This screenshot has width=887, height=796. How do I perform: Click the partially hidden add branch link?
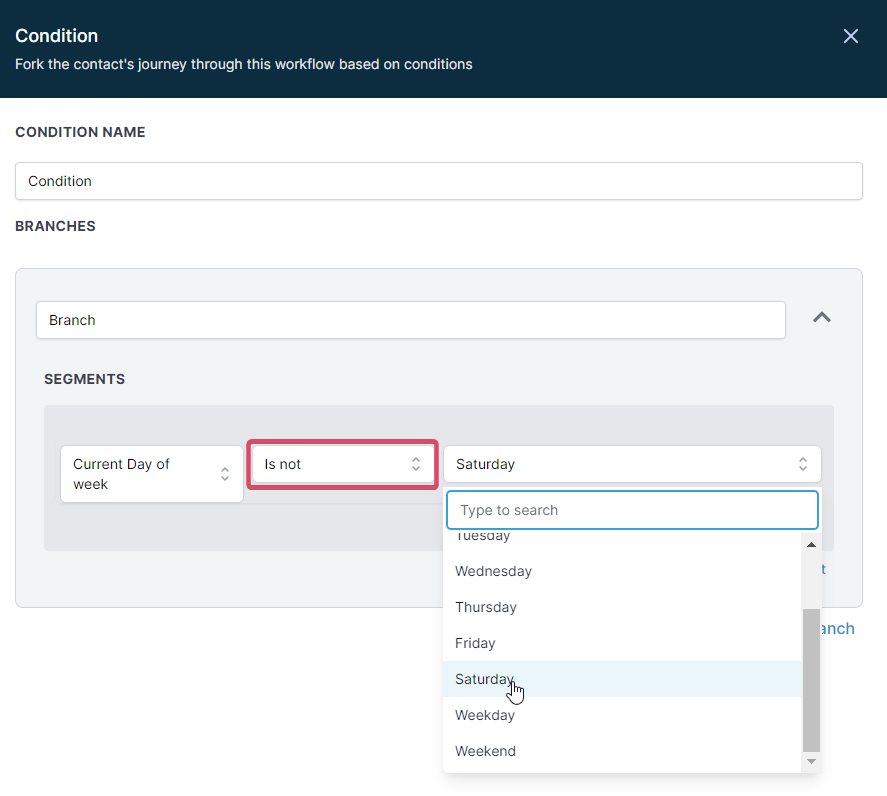point(837,628)
